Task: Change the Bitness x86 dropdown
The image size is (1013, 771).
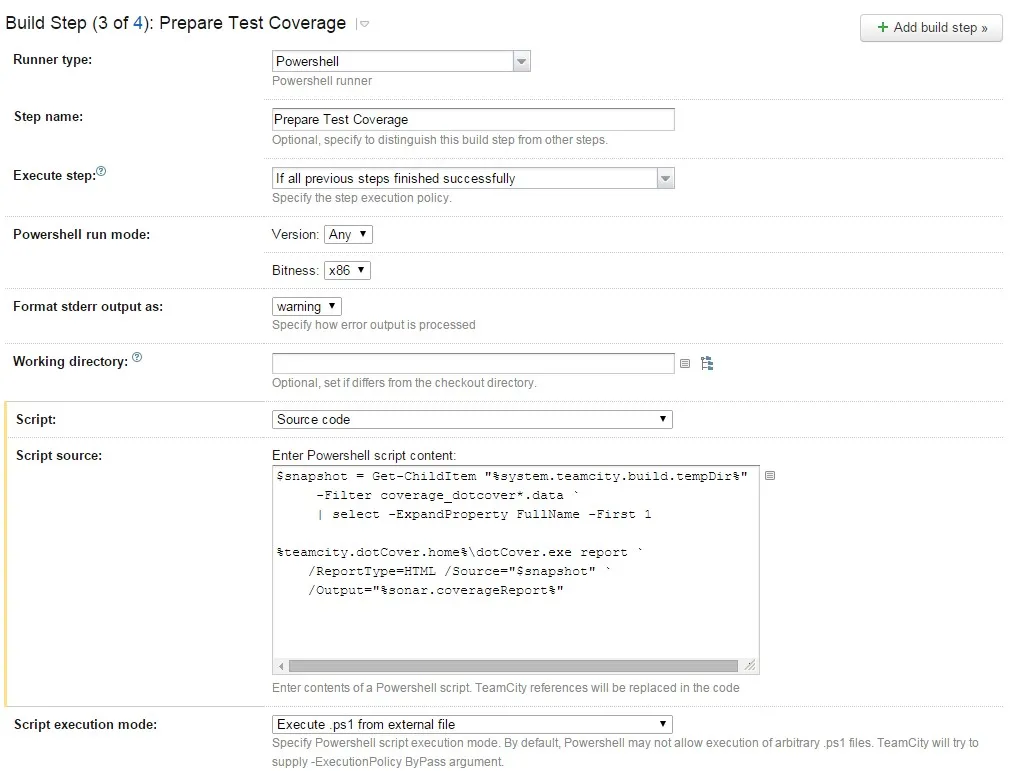Action: click(348, 270)
